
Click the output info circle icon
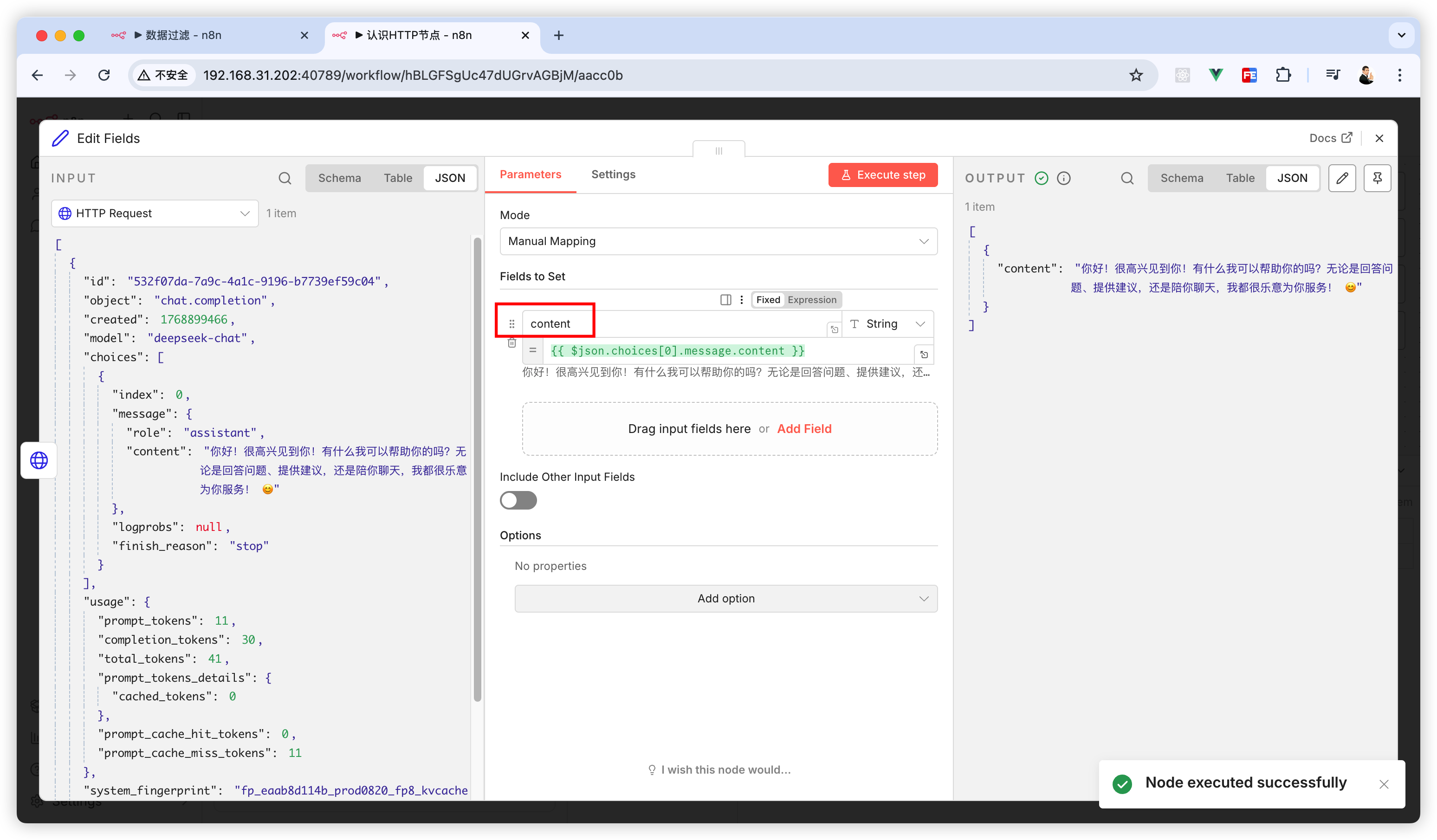pyautogui.click(x=1063, y=178)
